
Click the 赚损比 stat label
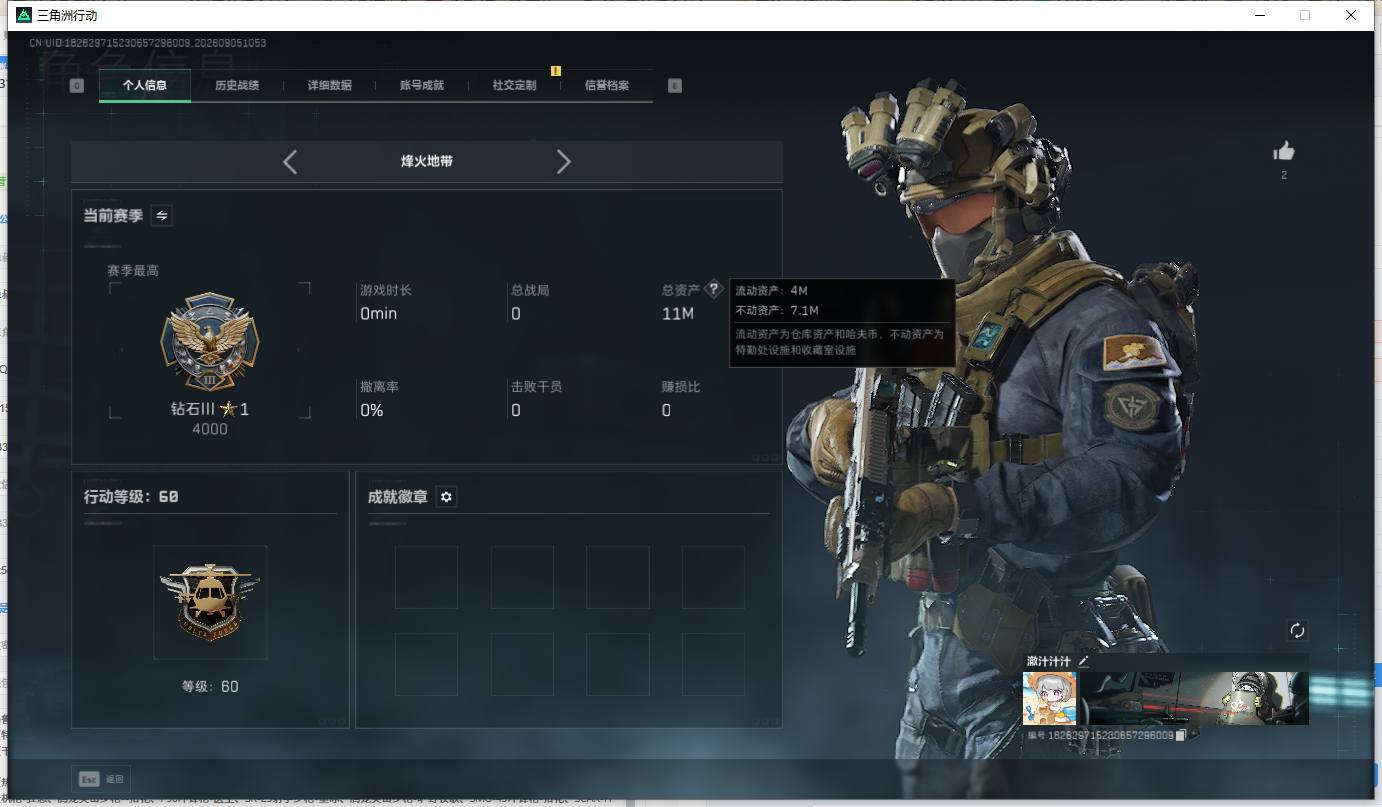pos(681,387)
